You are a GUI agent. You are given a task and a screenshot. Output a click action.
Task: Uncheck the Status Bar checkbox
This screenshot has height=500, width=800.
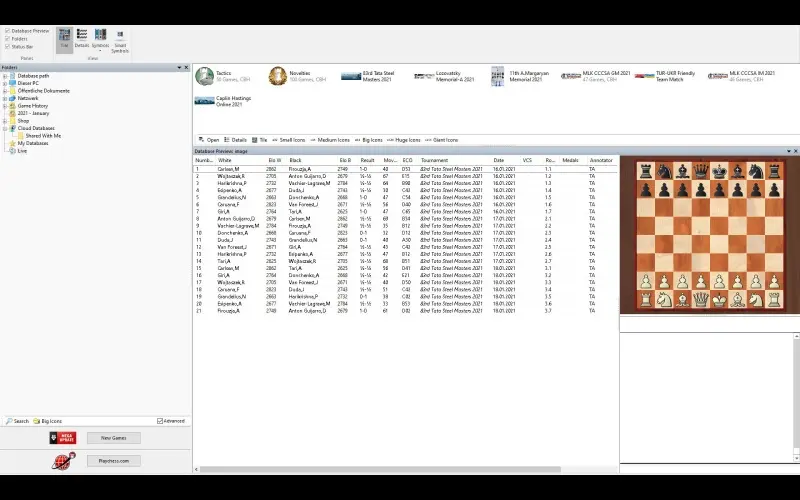coord(8,46)
